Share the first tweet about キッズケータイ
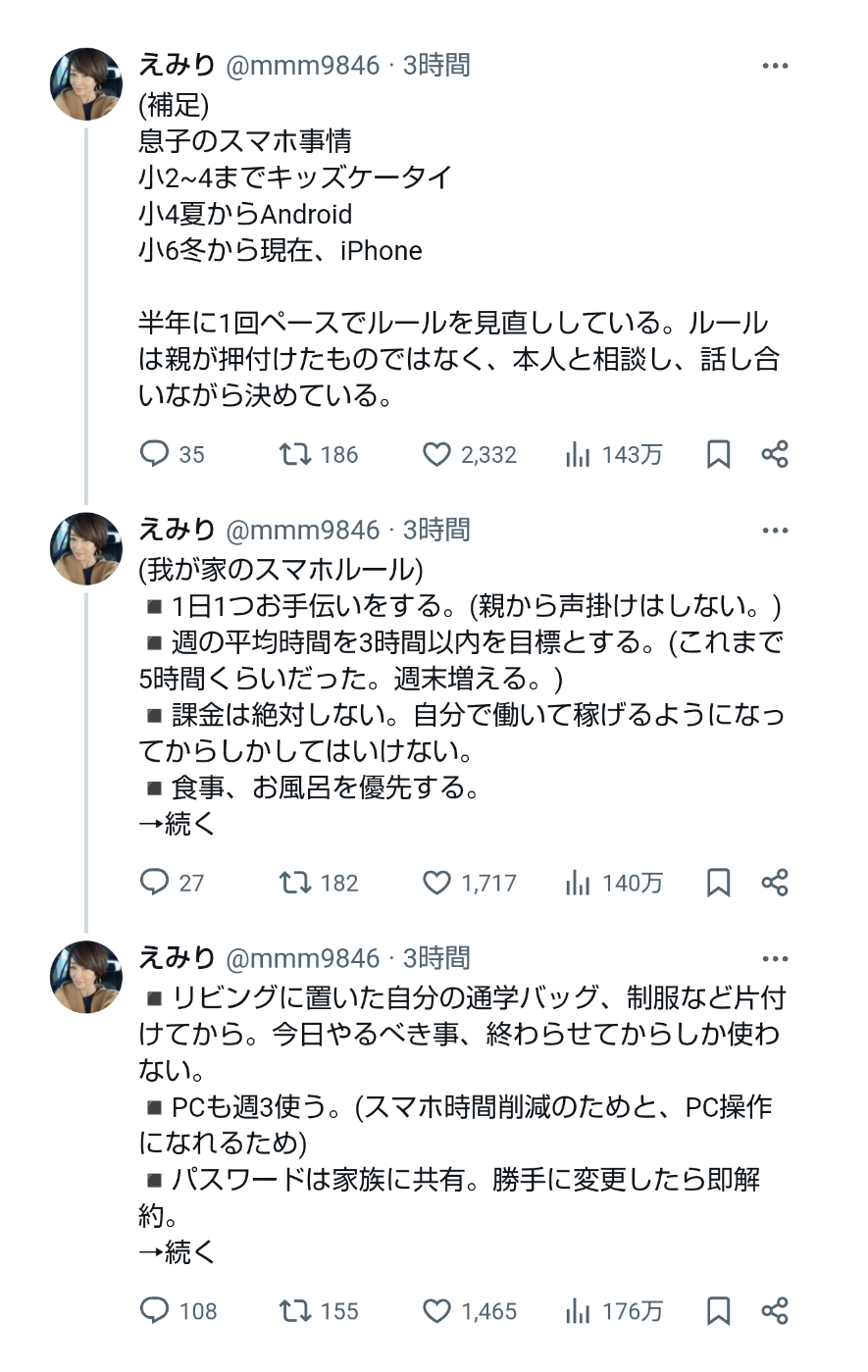Viewport: 868px width, 1372px height. coord(775,454)
